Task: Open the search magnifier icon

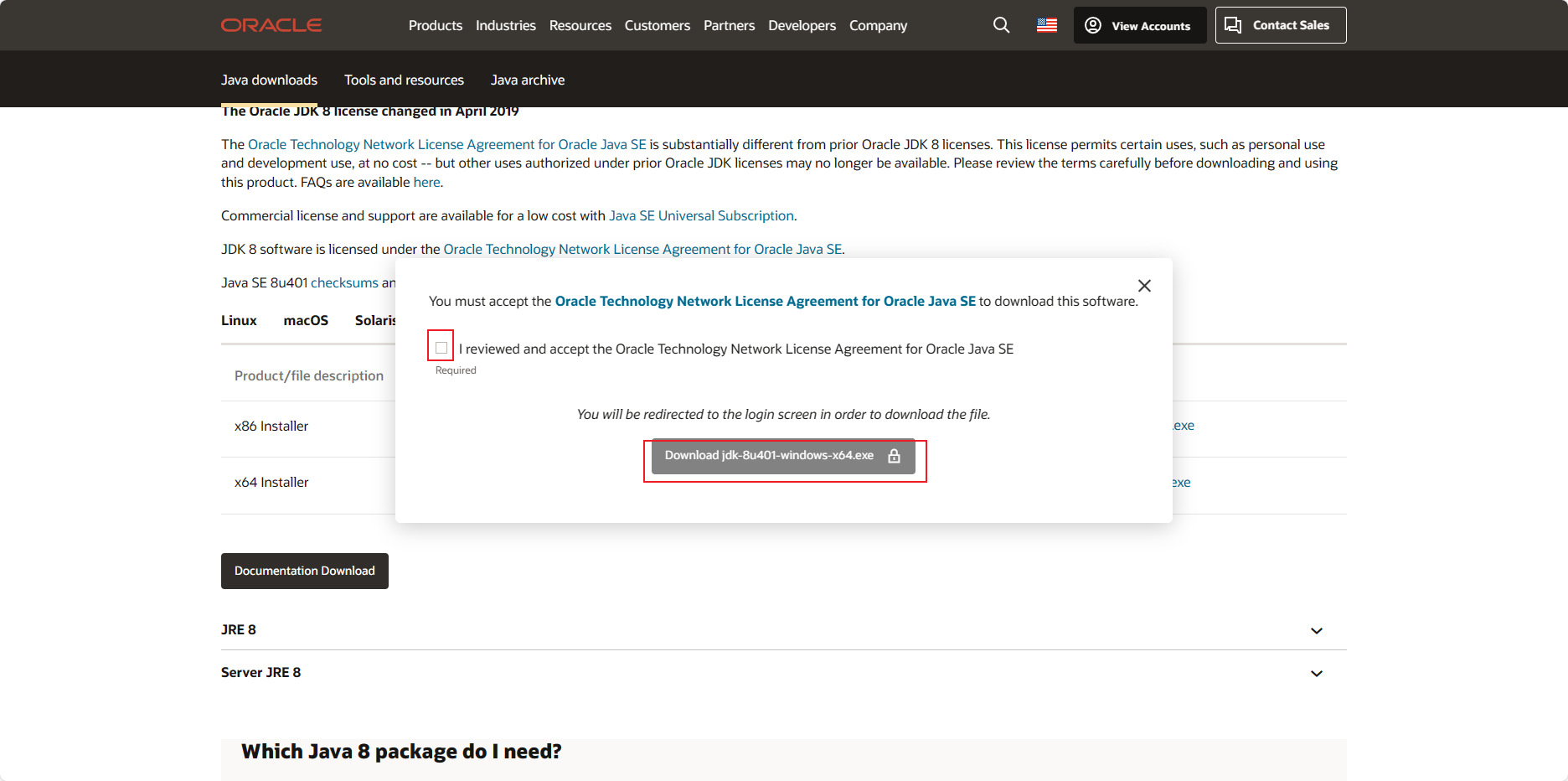Action: (1001, 25)
